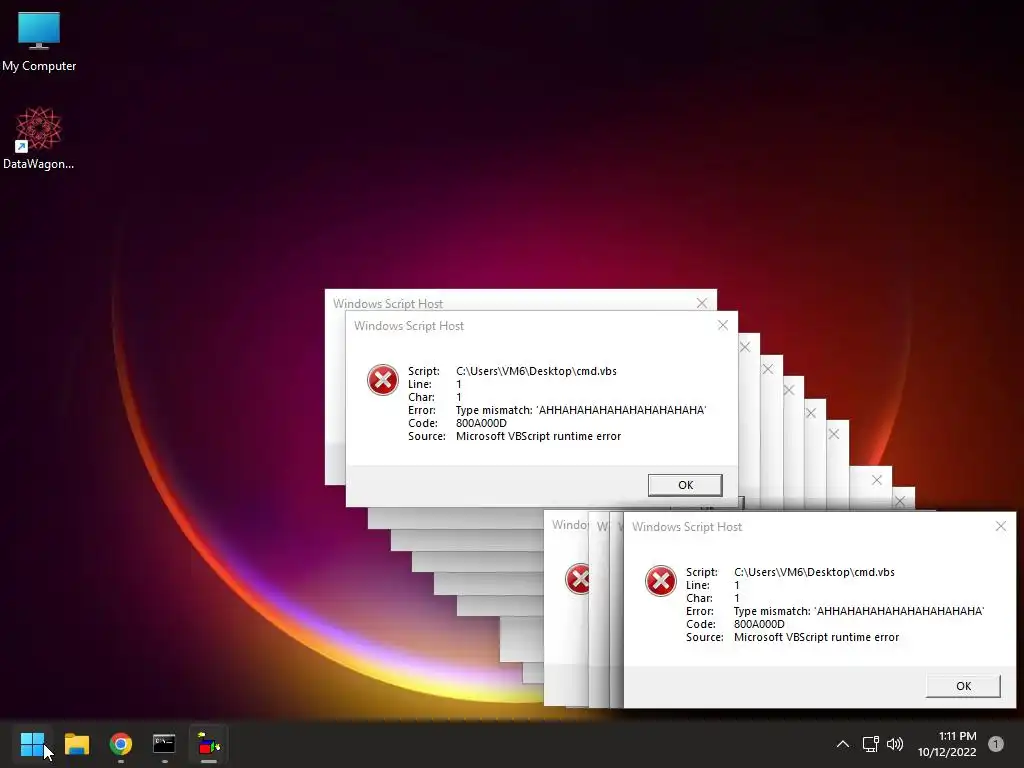Click the volume speaker tray icon
This screenshot has width=1024, height=768.
(895, 744)
